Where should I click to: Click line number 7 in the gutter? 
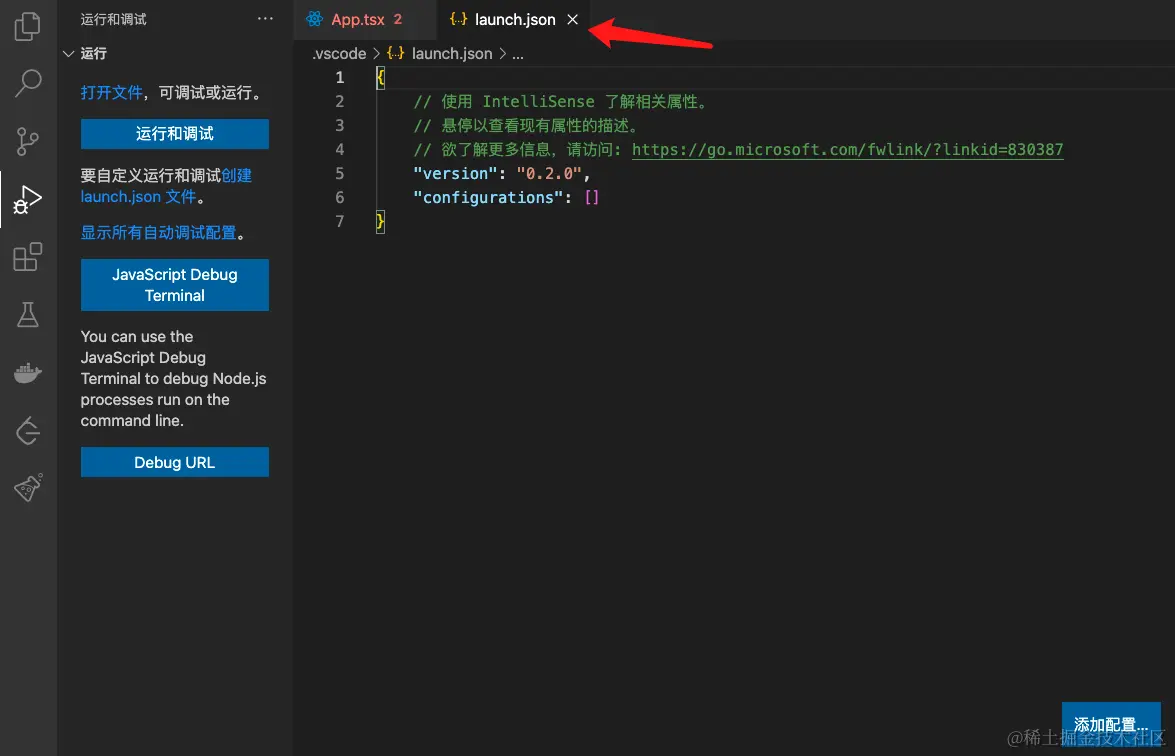click(x=339, y=221)
